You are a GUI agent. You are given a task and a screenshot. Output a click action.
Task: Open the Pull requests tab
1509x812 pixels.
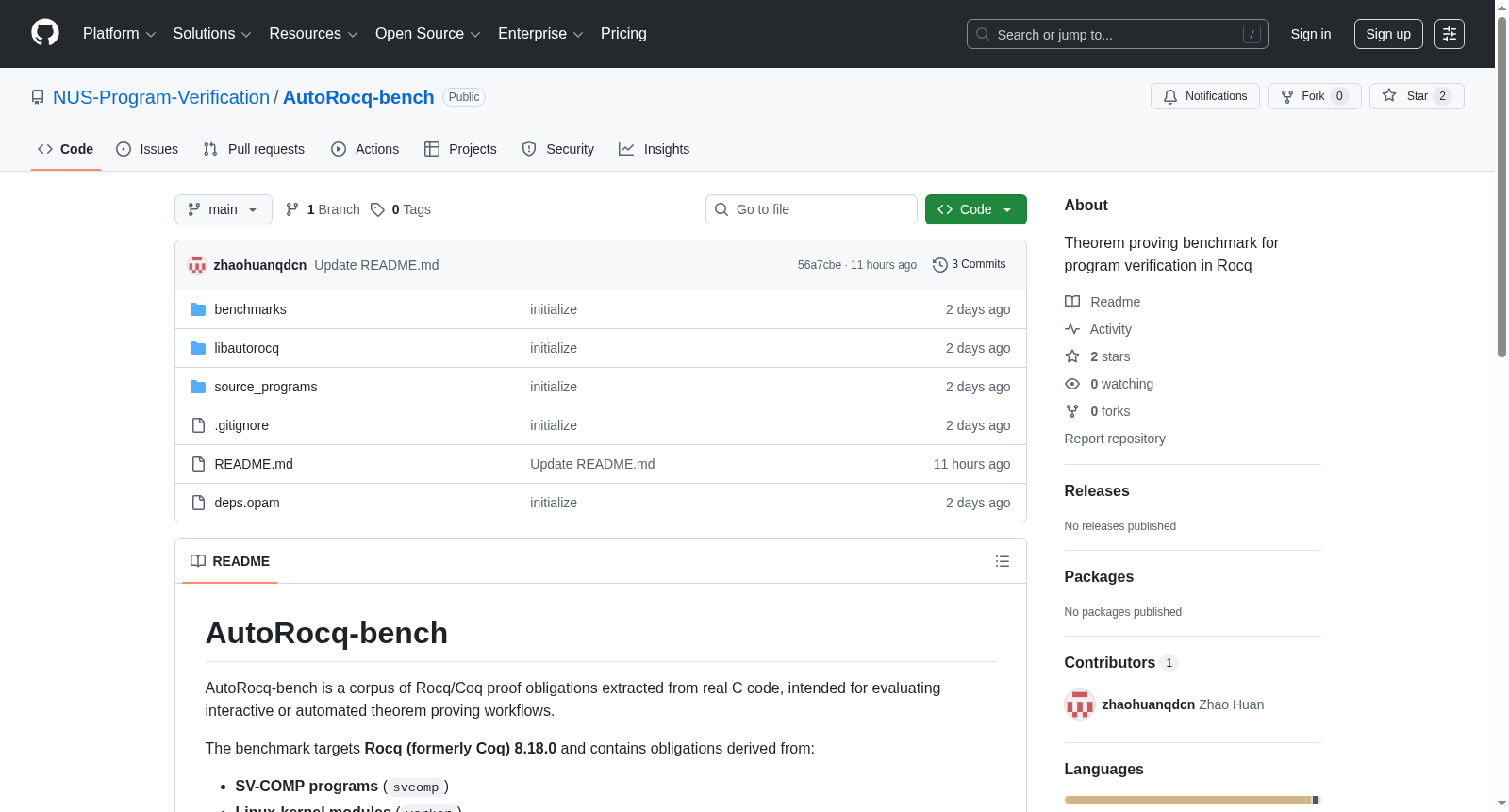tap(254, 149)
